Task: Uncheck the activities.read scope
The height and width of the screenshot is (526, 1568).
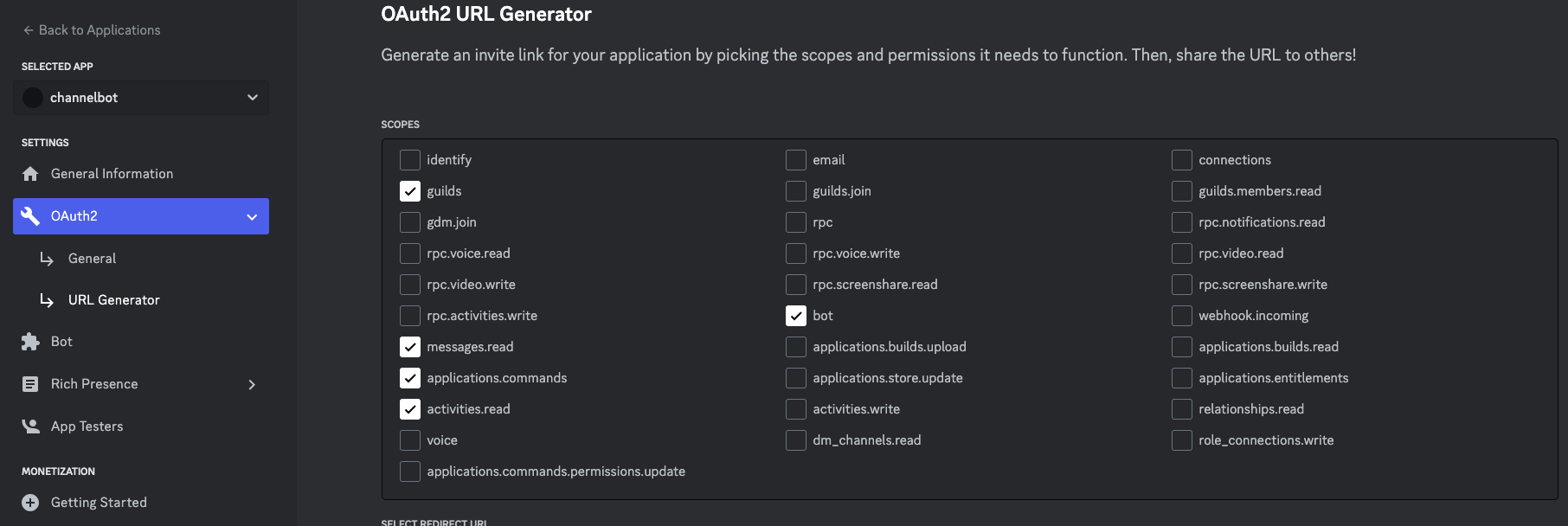Action: pyautogui.click(x=410, y=409)
